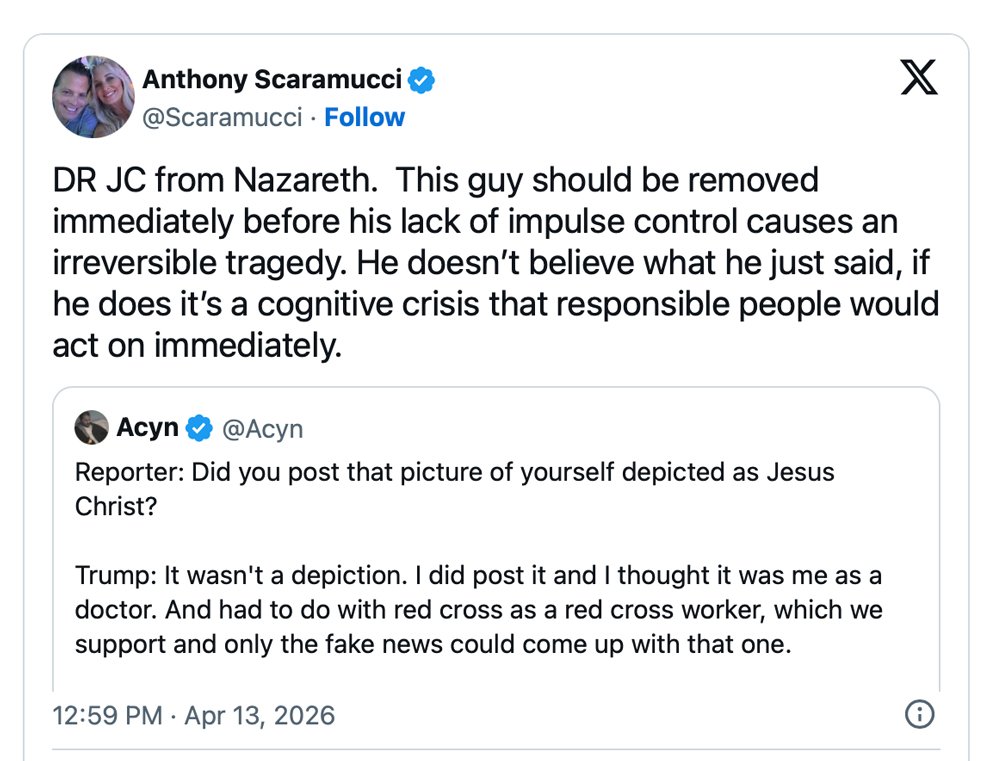The image size is (990, 761).
Task: View Anthony Scaramucci's profile photo
Action: click(93, 97)
